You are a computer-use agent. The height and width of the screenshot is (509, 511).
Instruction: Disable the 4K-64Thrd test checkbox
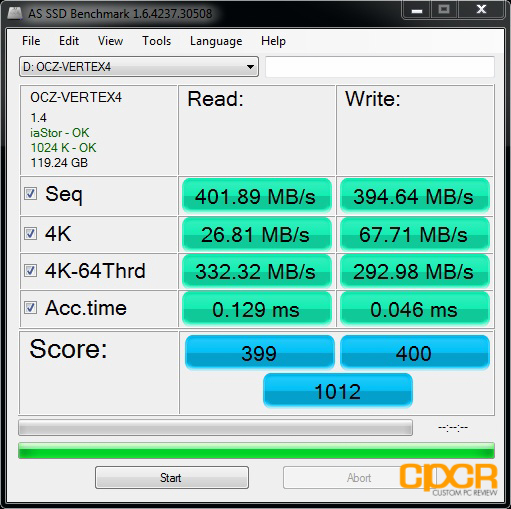tap(30, 270)
